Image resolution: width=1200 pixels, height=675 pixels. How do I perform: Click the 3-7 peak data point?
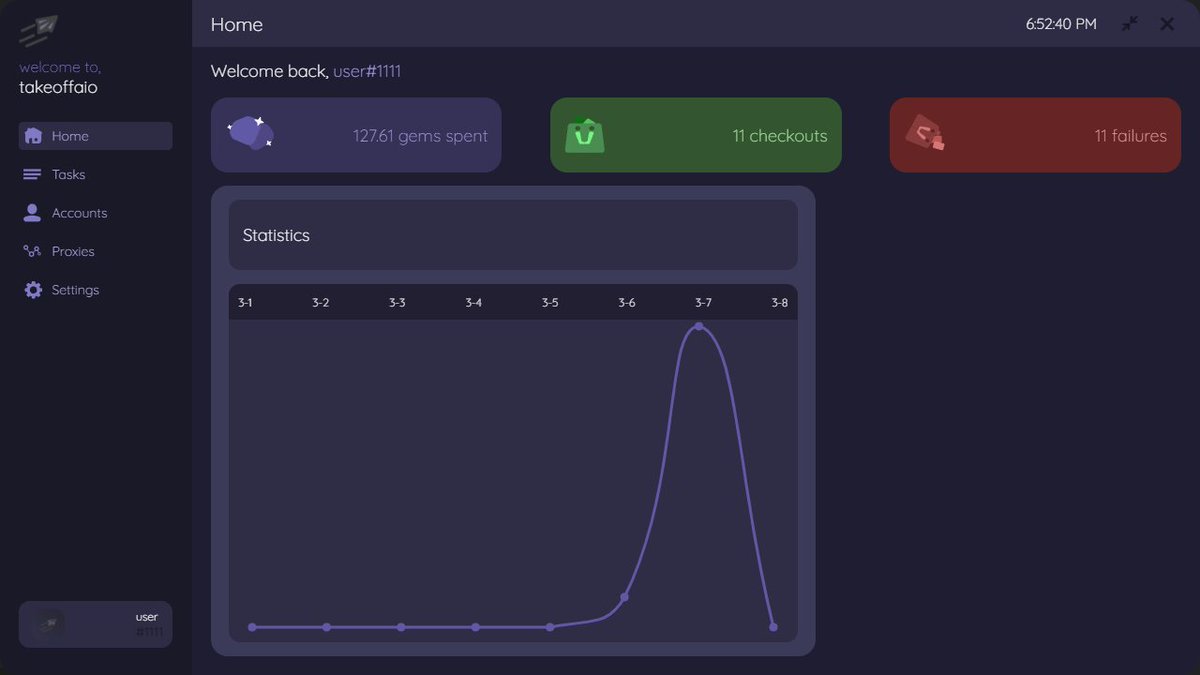(699, 326)
